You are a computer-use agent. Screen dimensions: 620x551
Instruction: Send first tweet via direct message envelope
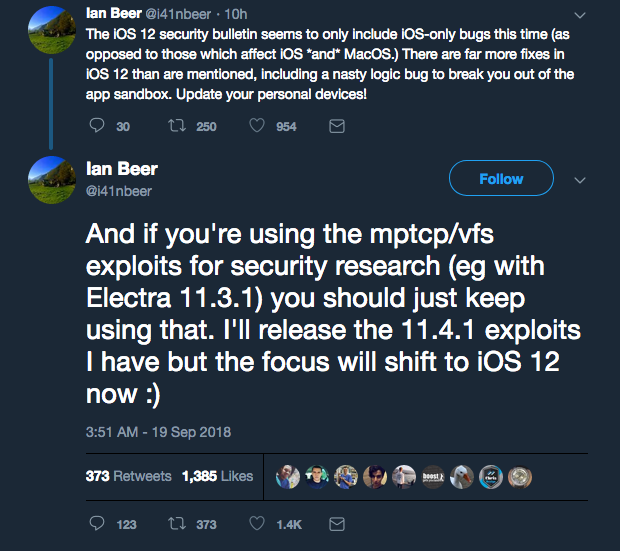point(337,126)
